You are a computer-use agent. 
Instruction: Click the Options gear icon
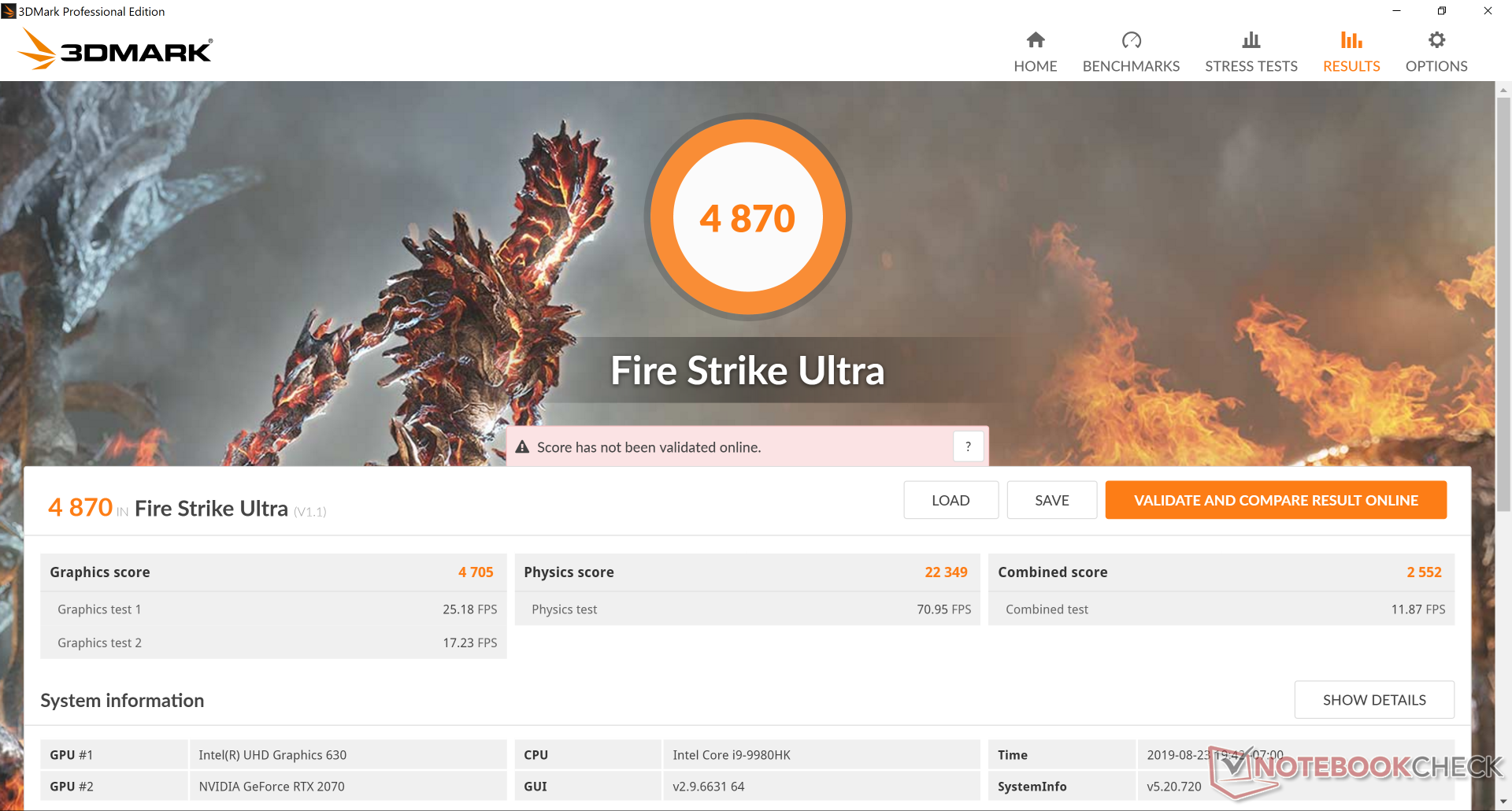click(1436, 39)
